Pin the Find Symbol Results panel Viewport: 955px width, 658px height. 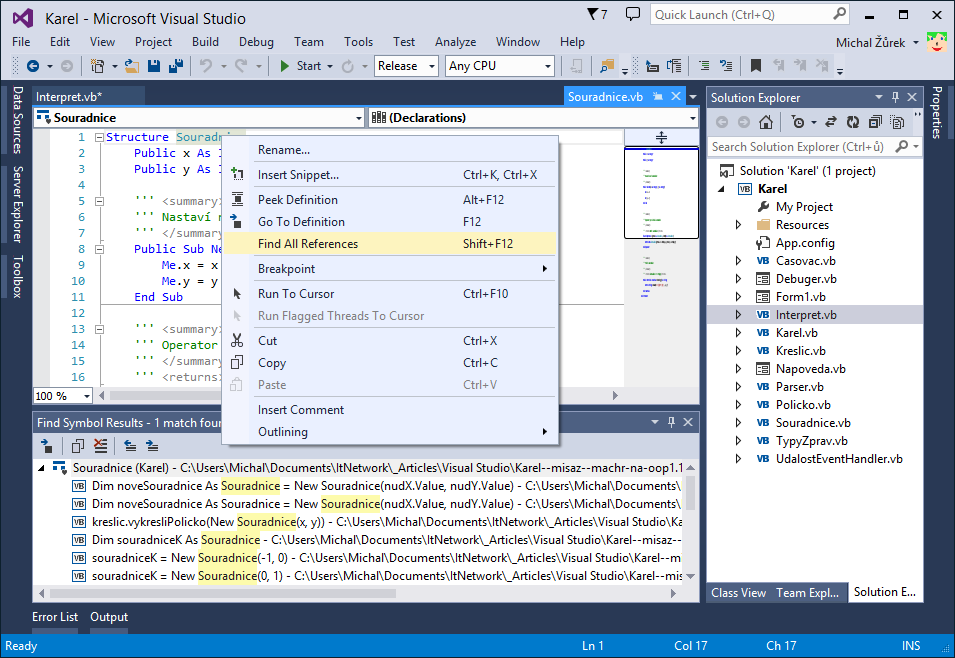point(671,421)
